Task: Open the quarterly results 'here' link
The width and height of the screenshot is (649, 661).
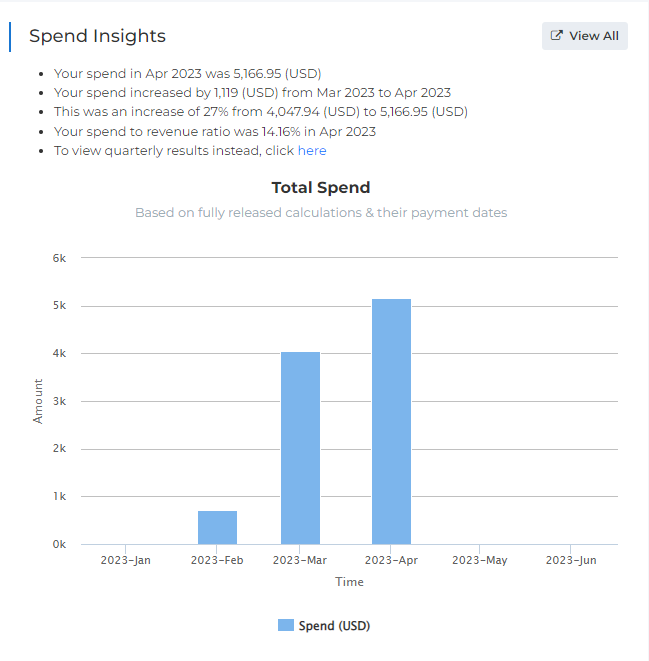Action: click(312, 151)
